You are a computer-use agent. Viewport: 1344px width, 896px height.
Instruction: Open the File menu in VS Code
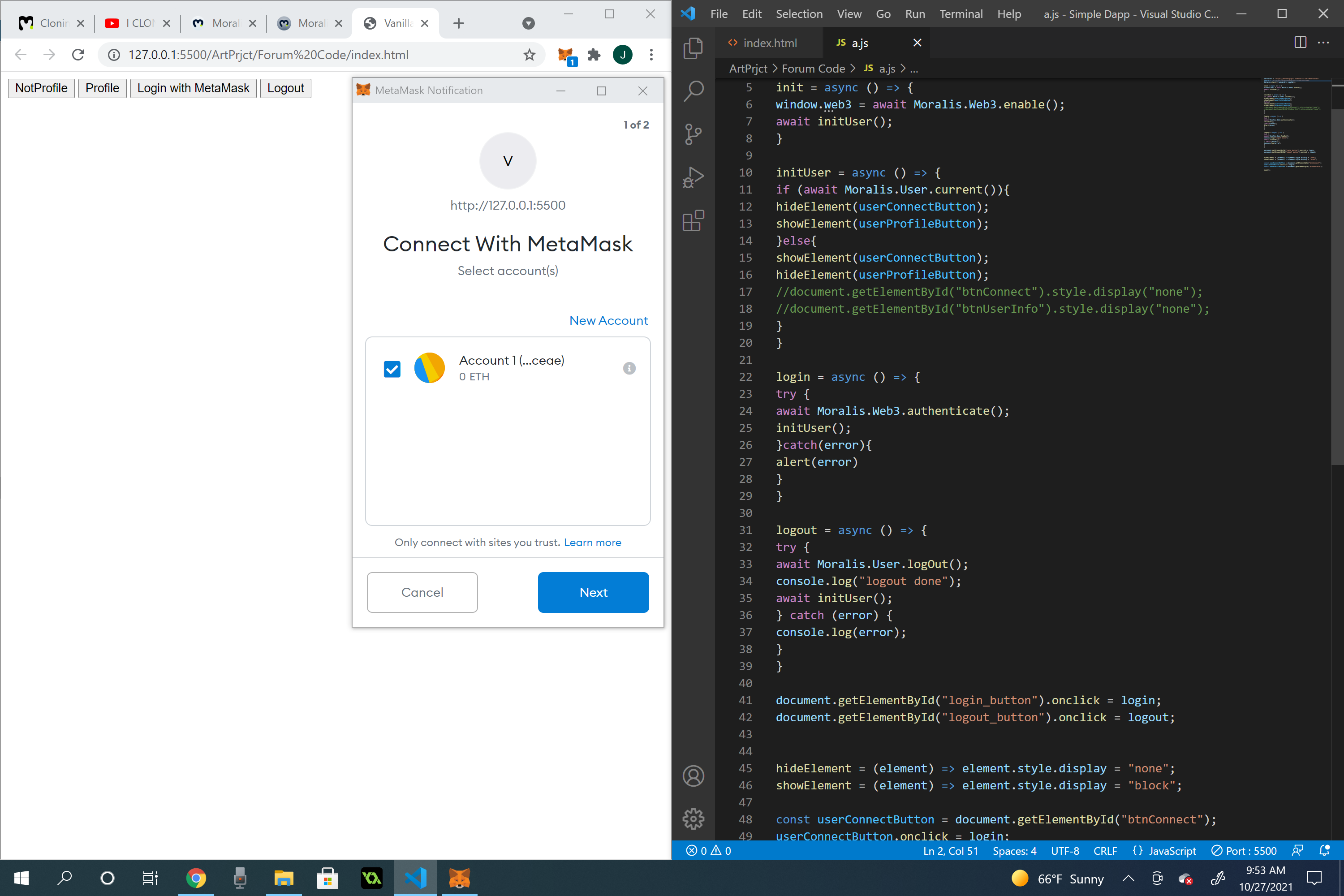pyautogui.click(x=719, y=14)
